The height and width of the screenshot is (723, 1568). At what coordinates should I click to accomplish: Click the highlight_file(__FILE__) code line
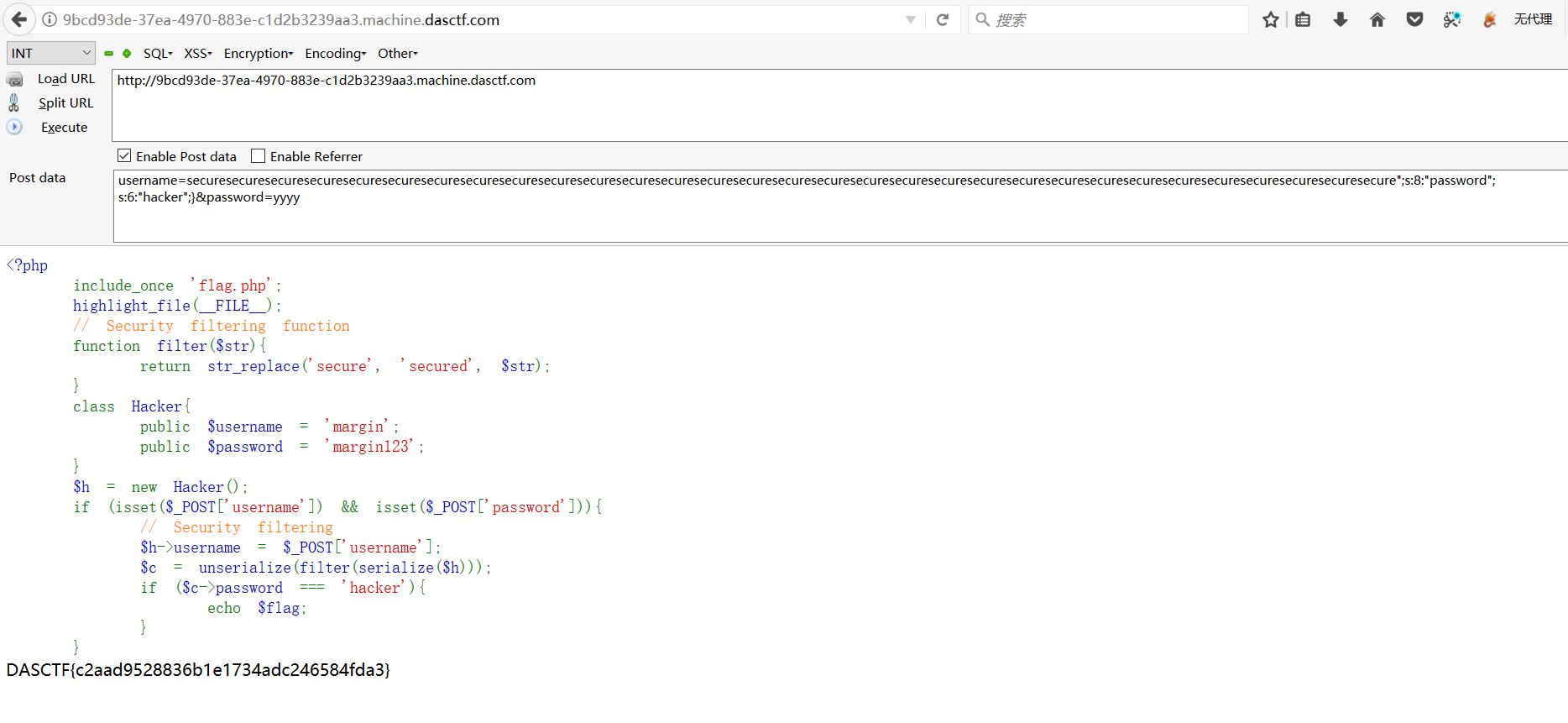(x=177, y=306)
